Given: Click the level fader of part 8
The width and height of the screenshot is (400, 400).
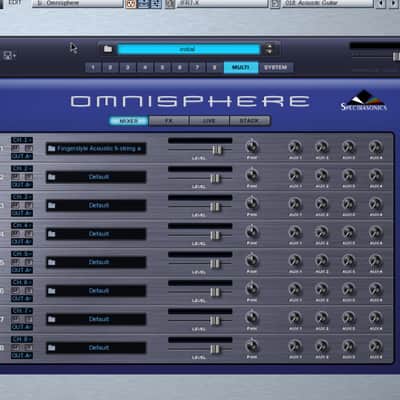Looking at the screenshot, I should point(215,349).
